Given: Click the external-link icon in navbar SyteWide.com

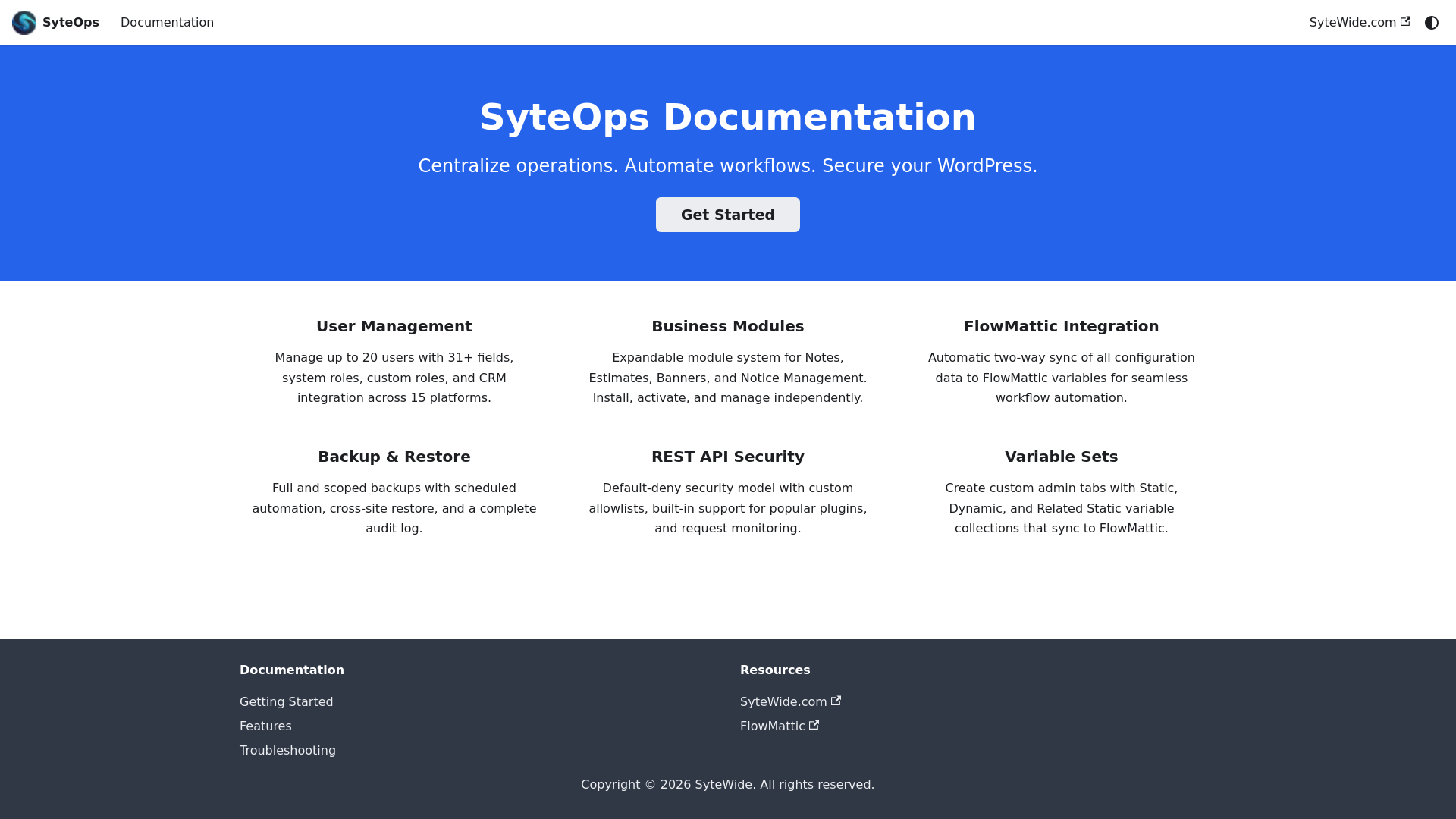Looking at the screenshot, I should (x=1405, y=21).
